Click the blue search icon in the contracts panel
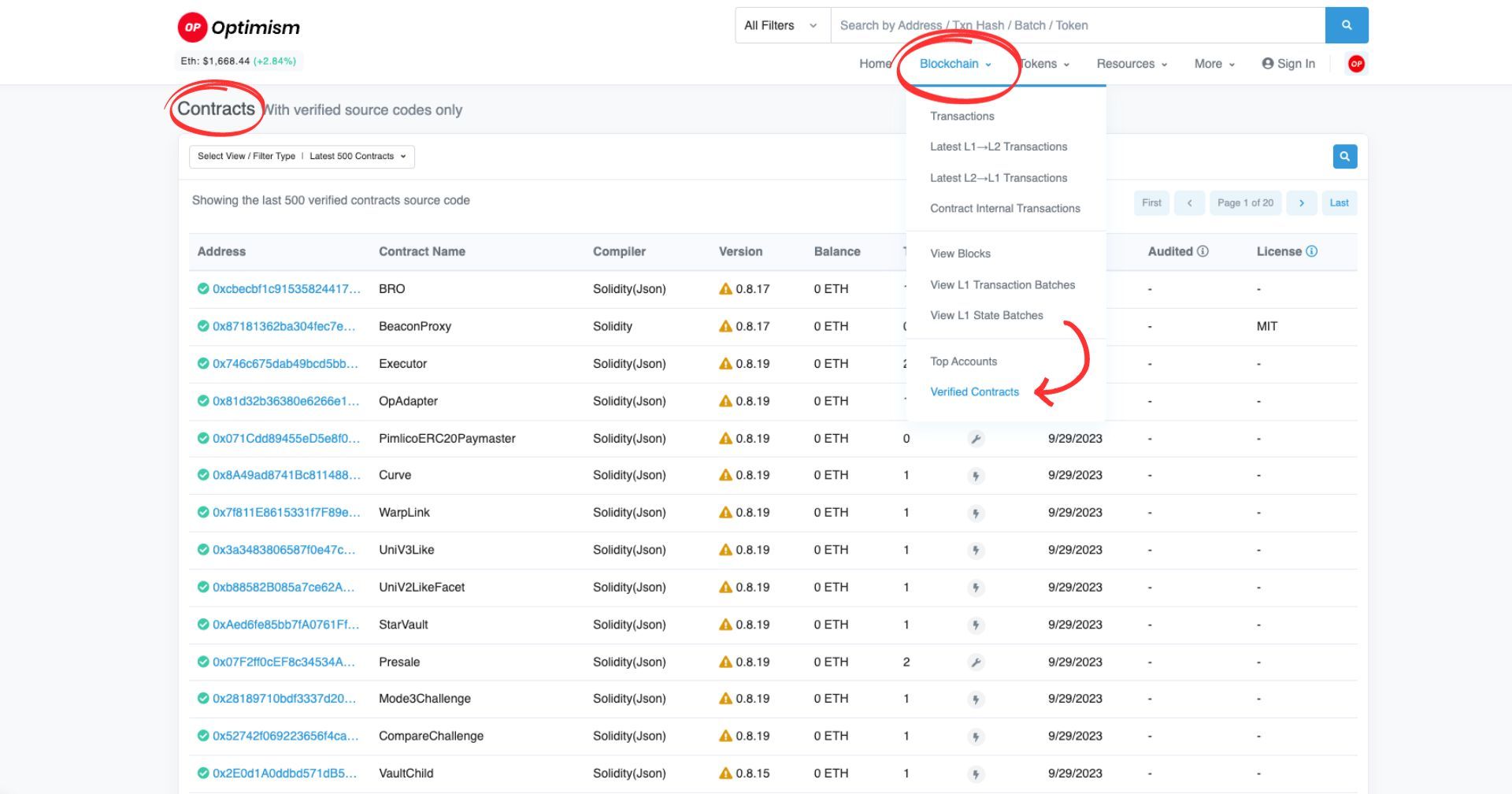 pyautogui.click(x=1345, y=156)
